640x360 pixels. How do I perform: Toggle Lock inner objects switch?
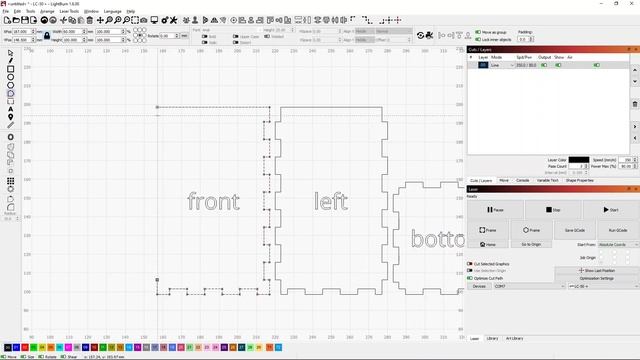click(x=478, y=40)
